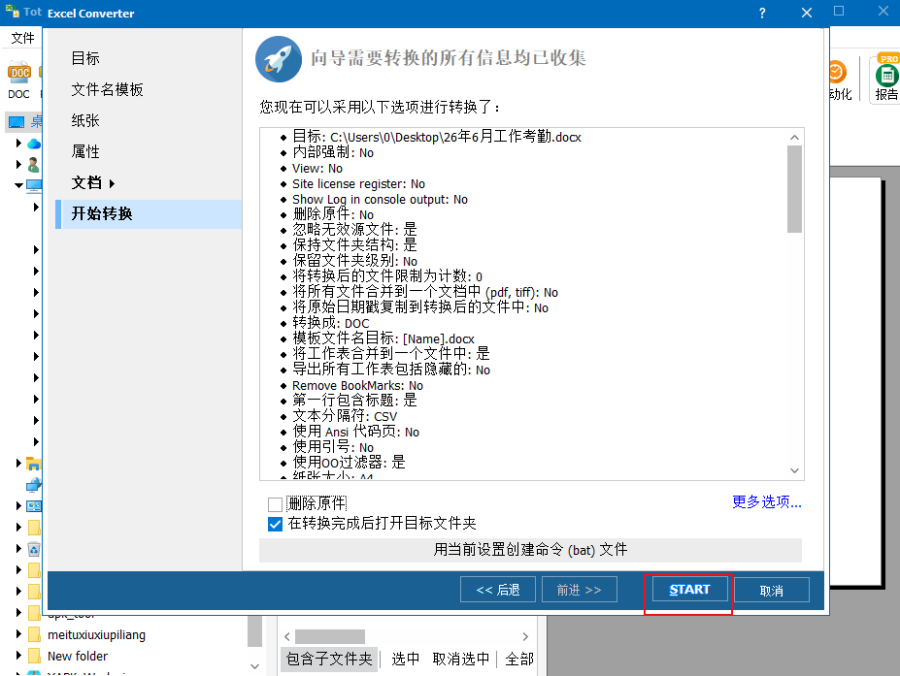Collapse the This PC tree node arrow
900x676 pixels.
[18, 185]
